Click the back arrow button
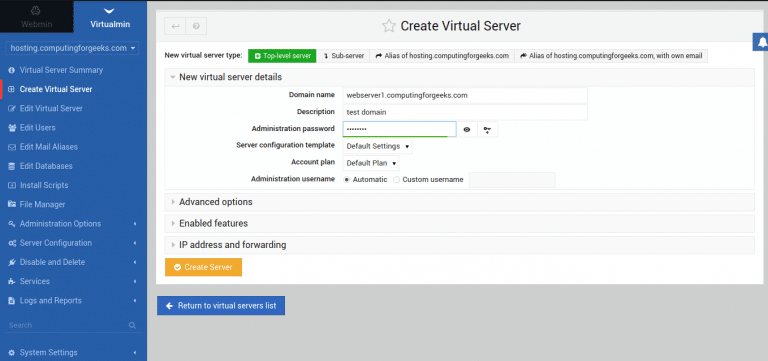Screen dimensions: 768x361 [x=175, y=26]
